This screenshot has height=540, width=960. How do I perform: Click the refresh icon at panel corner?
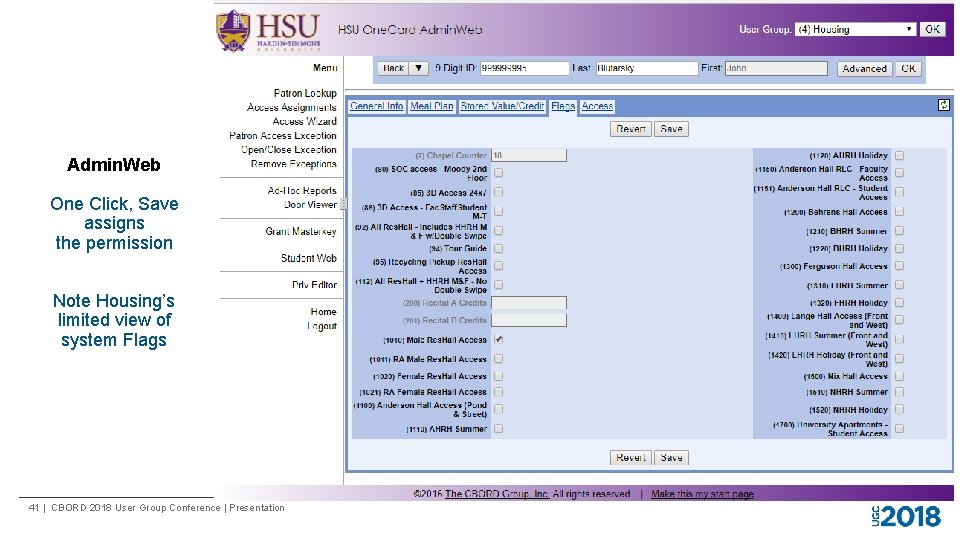[x=943, y=105]
